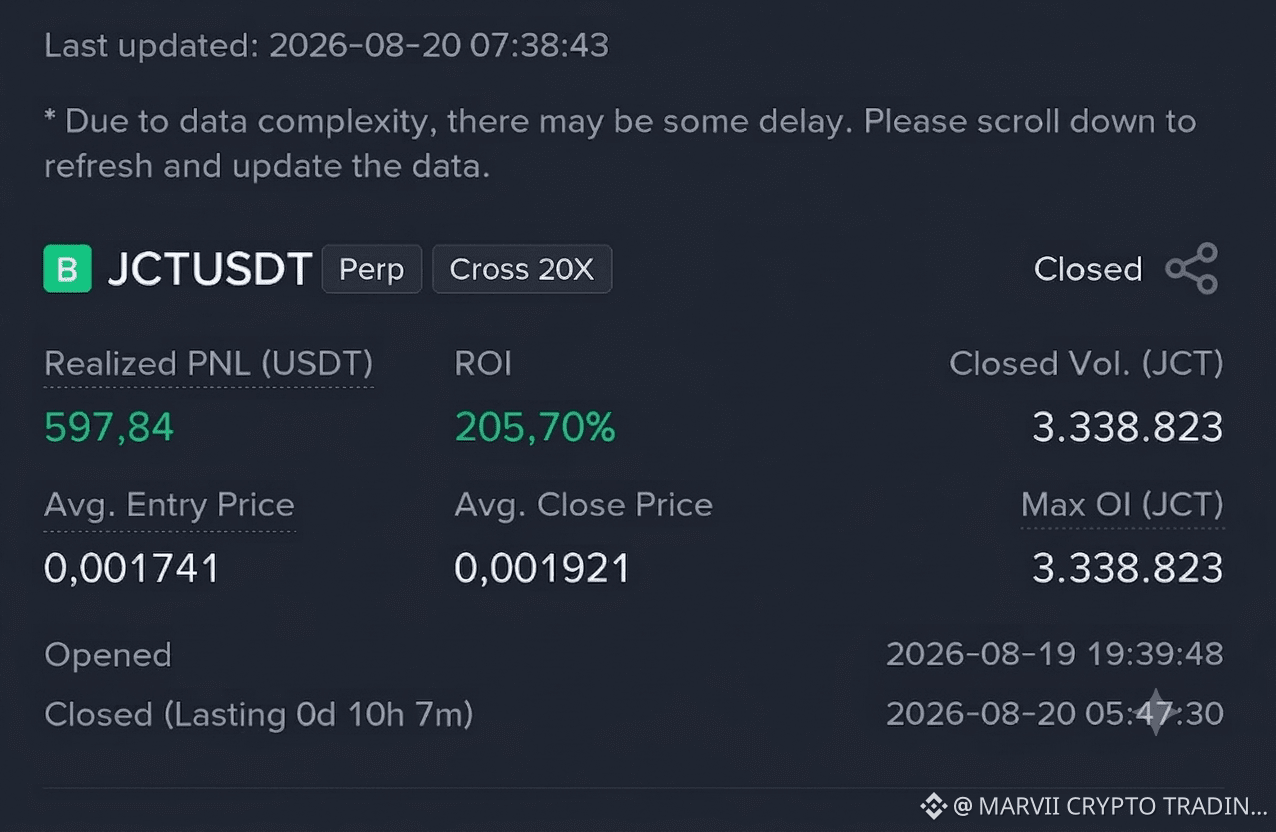
Task: Click the ROI label
Action: pyautogui.click(x=483, y=364)
